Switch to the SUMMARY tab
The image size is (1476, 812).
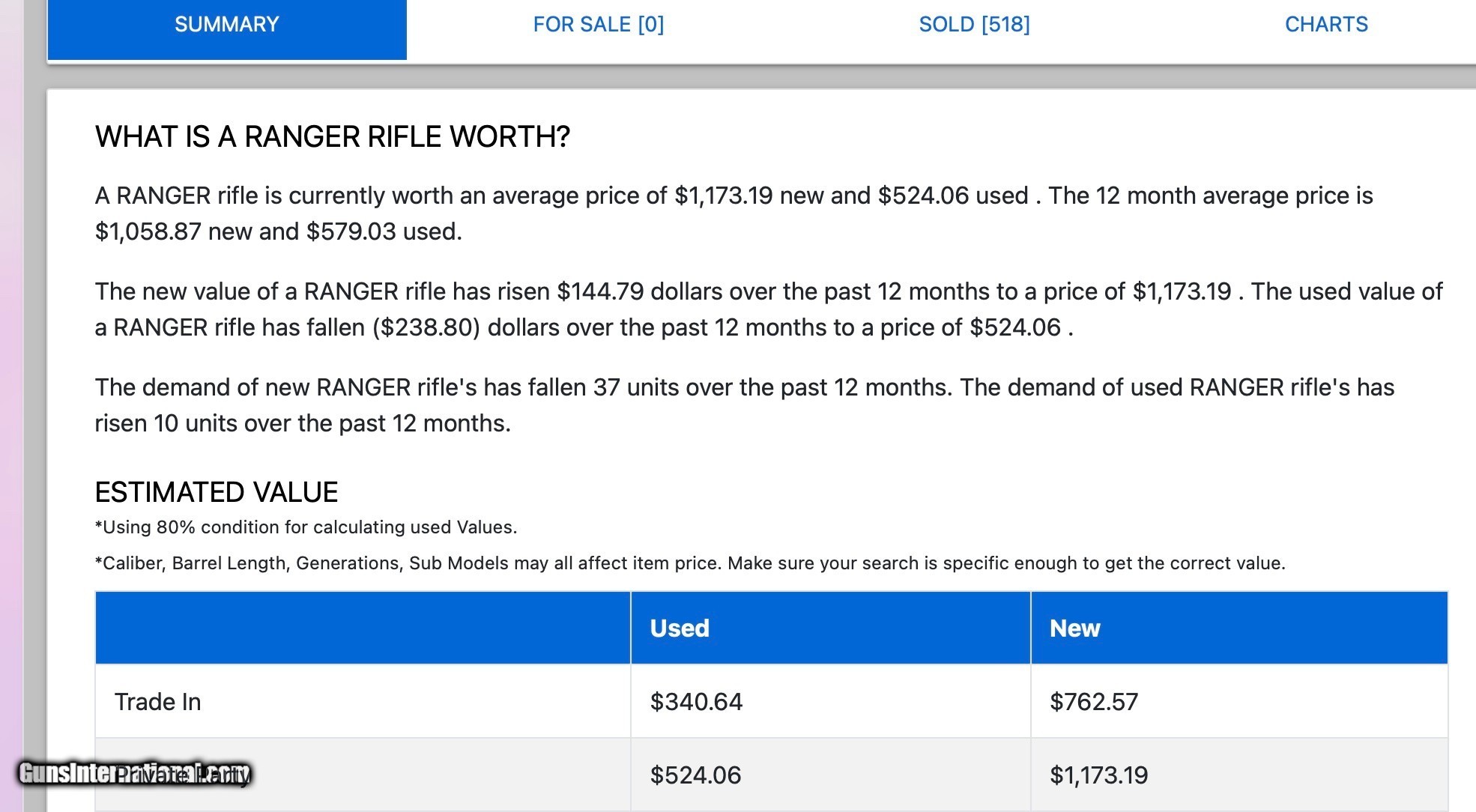[226, 25]
